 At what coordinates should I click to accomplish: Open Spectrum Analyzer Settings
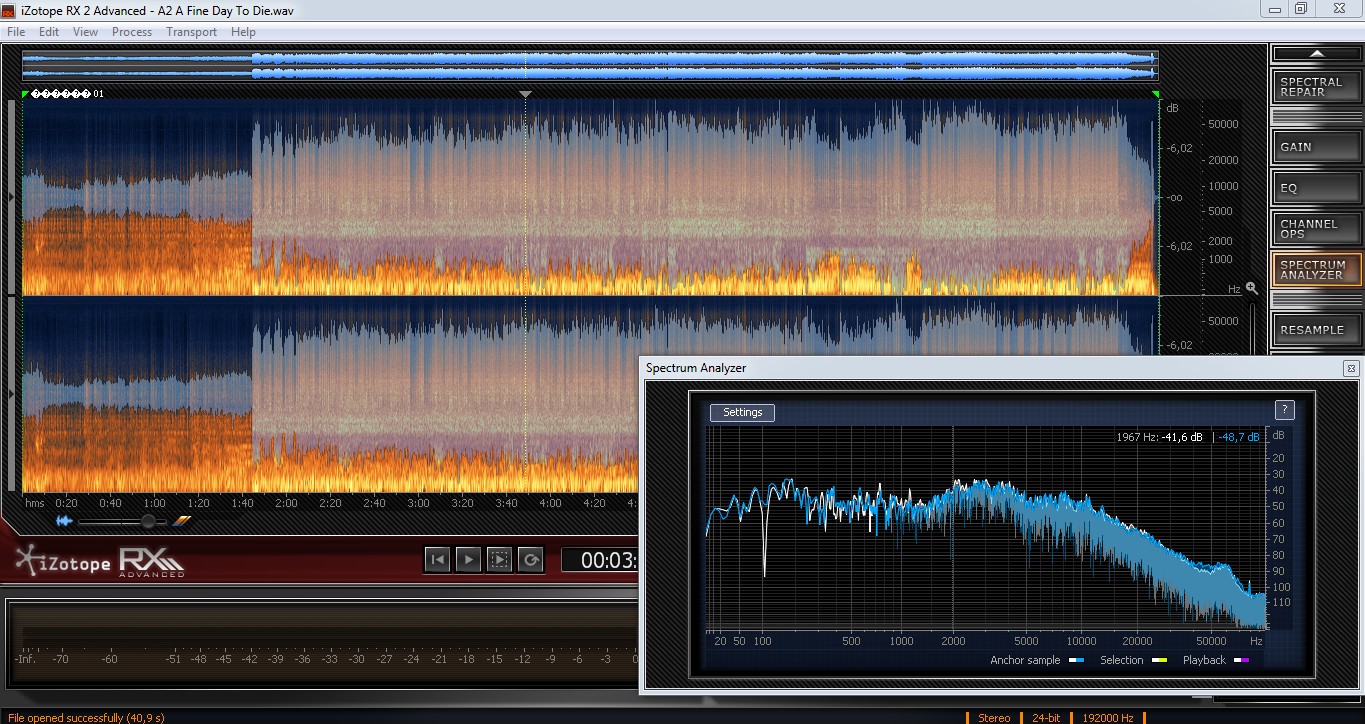[x=742, y=412]
